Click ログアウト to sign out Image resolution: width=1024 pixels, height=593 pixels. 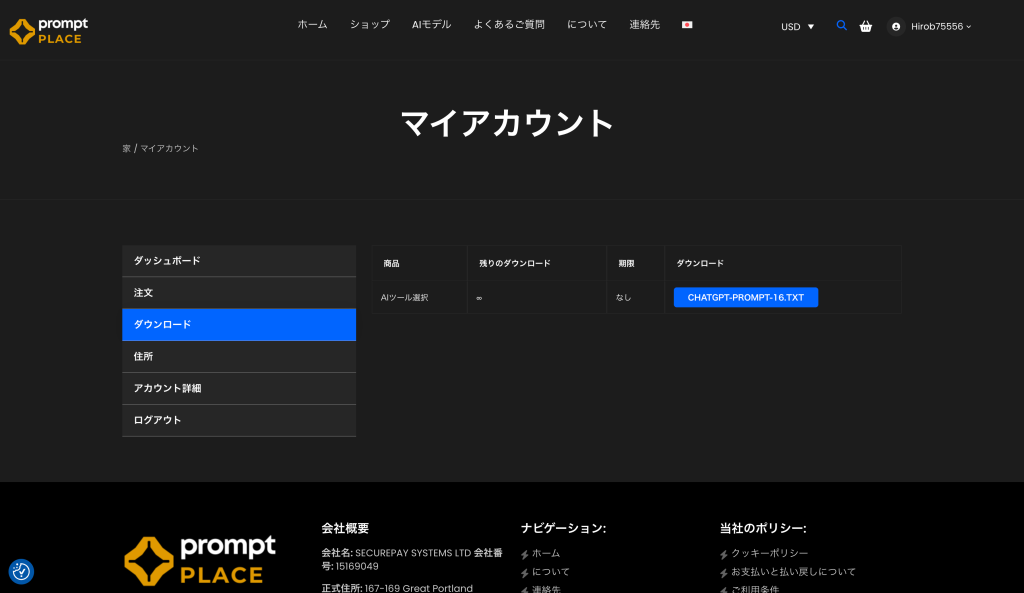(x=238, y=421)
